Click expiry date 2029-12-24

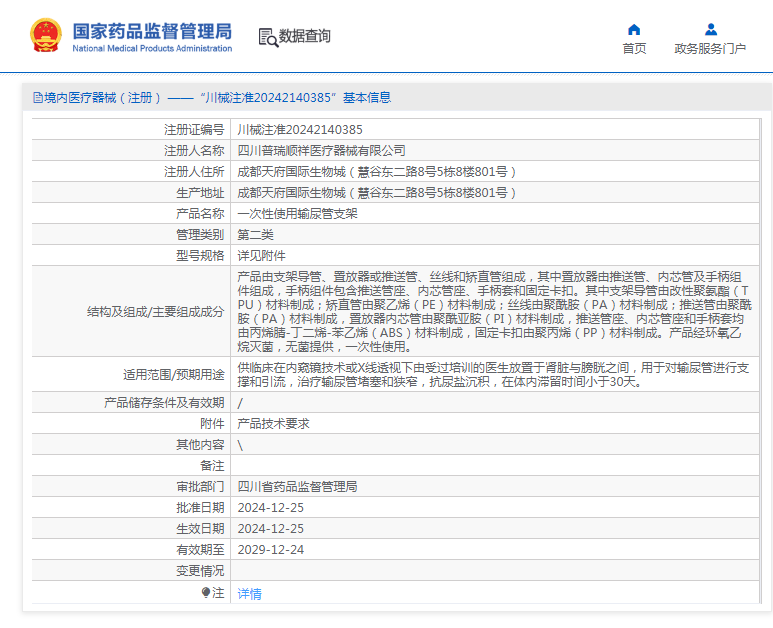pyautogui.click(x=271, y=550)
